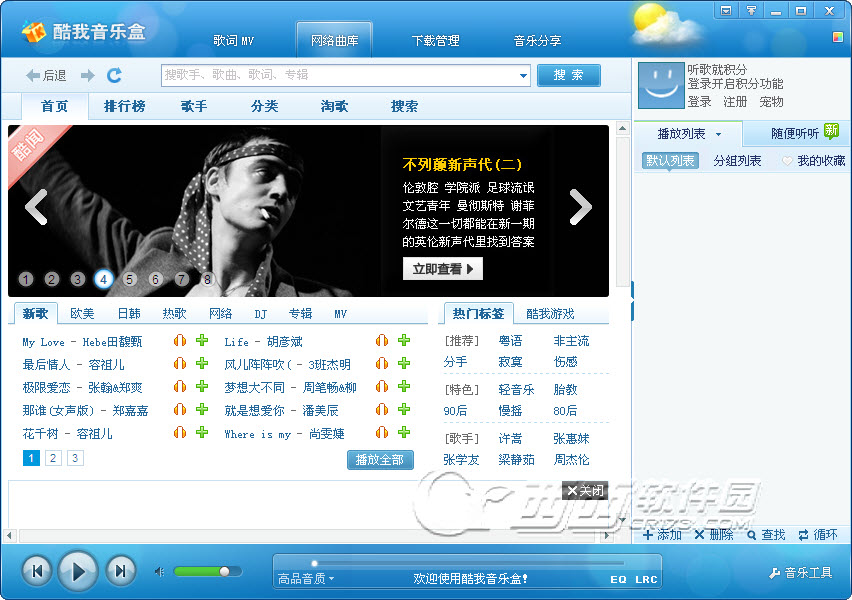Play previous track button
The height and width of the screenshot is (600, 852).
pyautogui.click(x=37, y=571)
